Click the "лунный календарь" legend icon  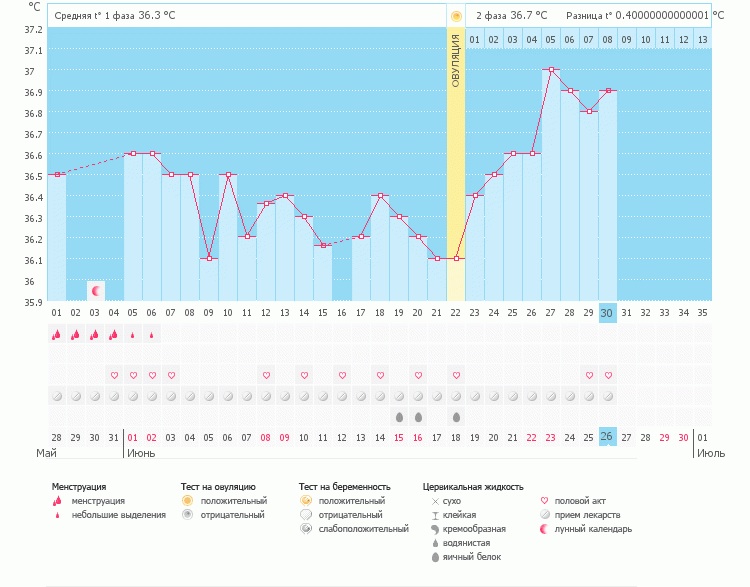(x=544, y=528)
